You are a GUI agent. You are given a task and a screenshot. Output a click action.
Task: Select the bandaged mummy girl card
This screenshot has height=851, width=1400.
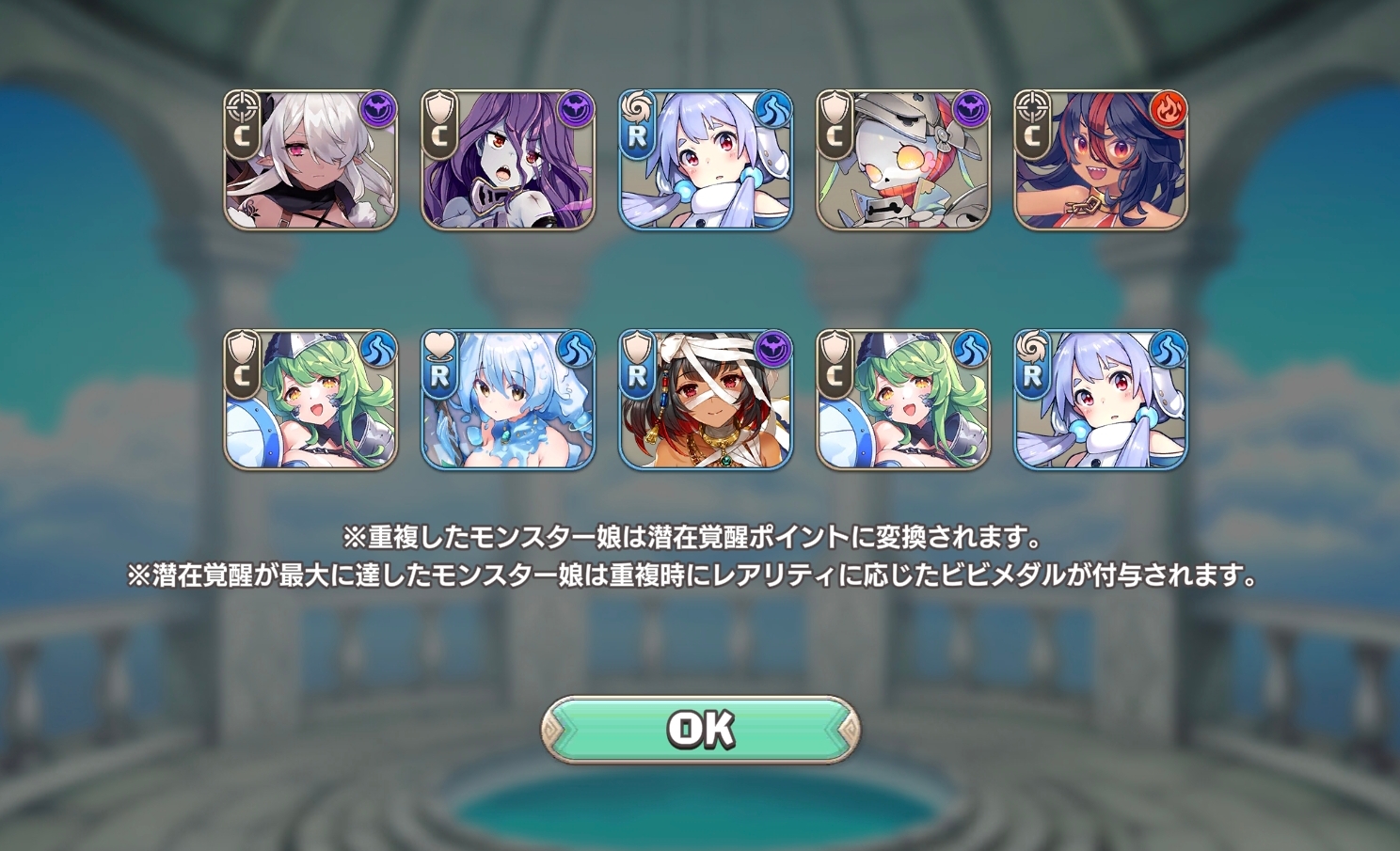(706, 400)
